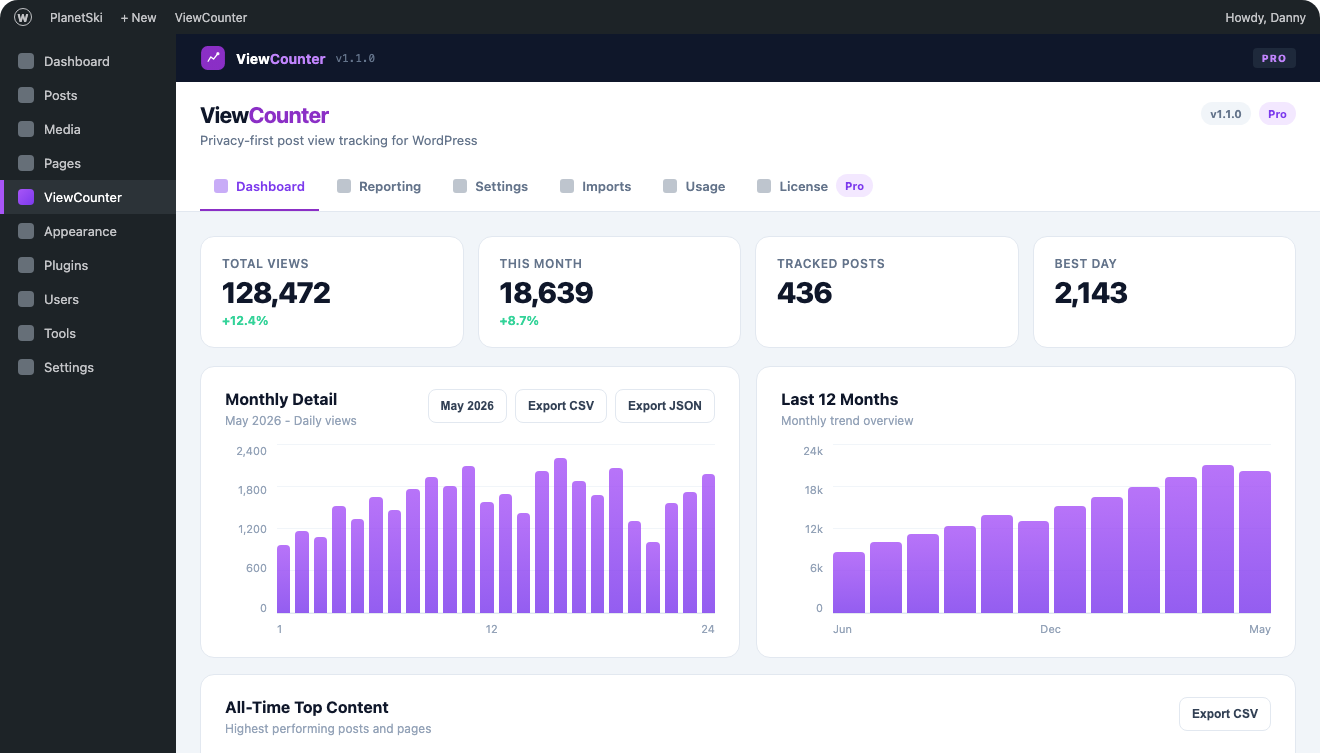Viewport: 1320px width, 753px height.
Task: Click the This Month value 18,639
Action: pos(546,292)
